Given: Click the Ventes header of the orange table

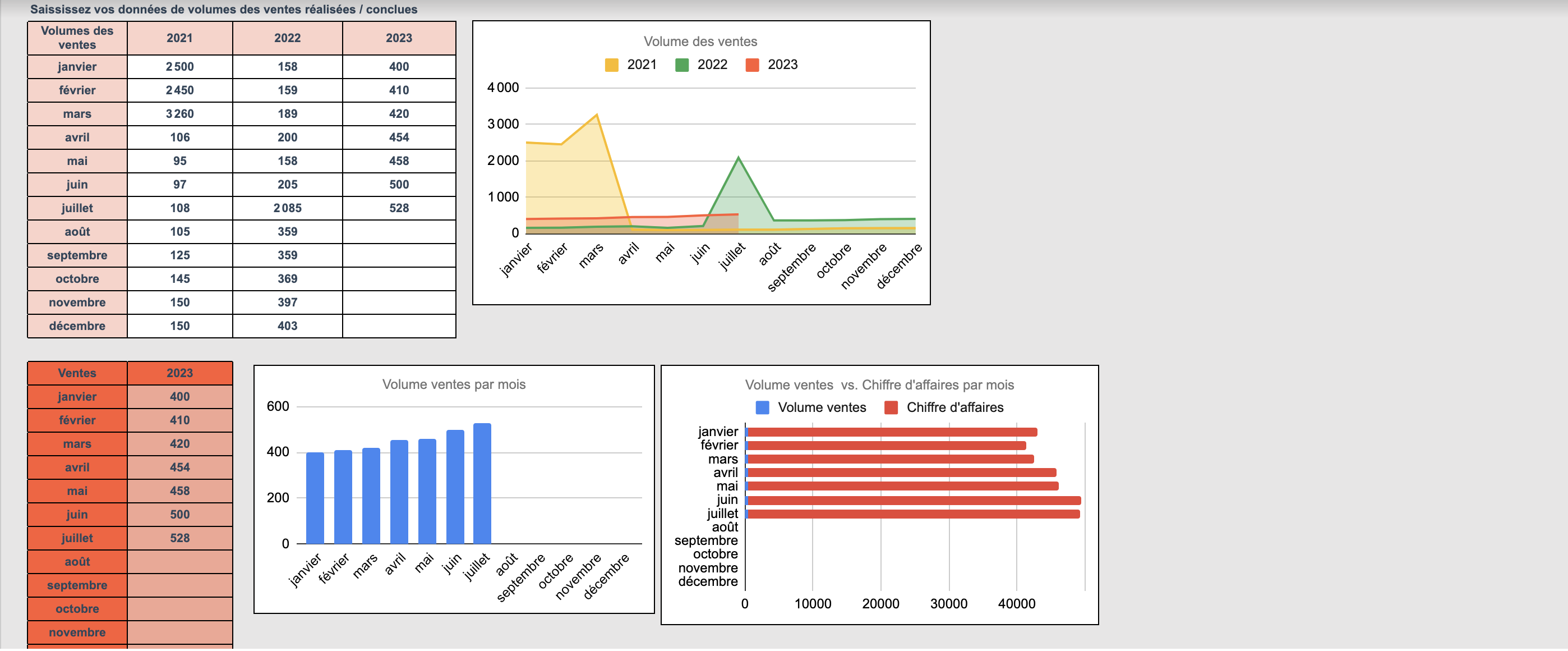Looking at the screenshot, I should (77, 373).
